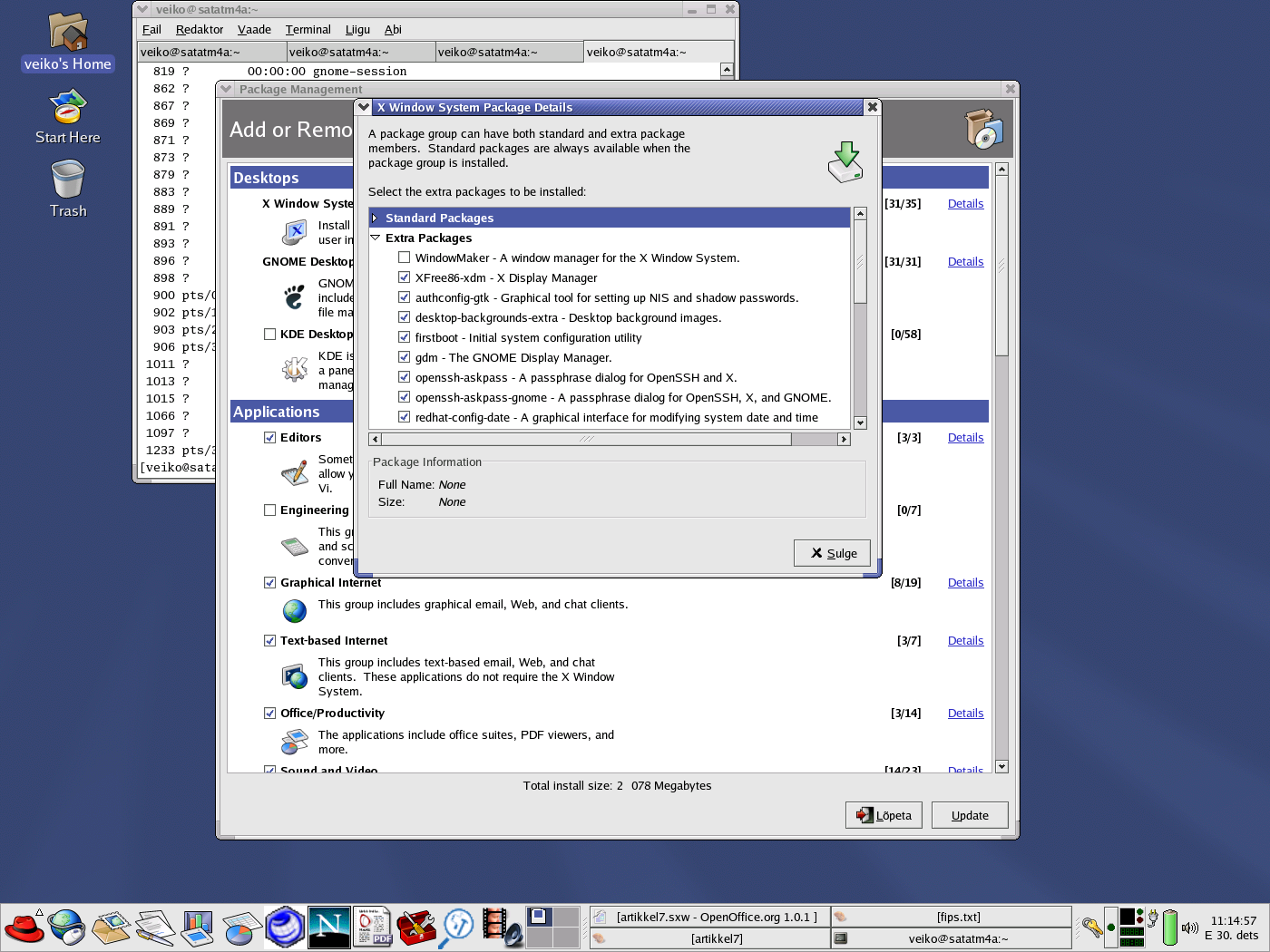Uncheck desktop-backgrounds-extra package
This screenshot has width=1270, height=952.
[405, 317]
